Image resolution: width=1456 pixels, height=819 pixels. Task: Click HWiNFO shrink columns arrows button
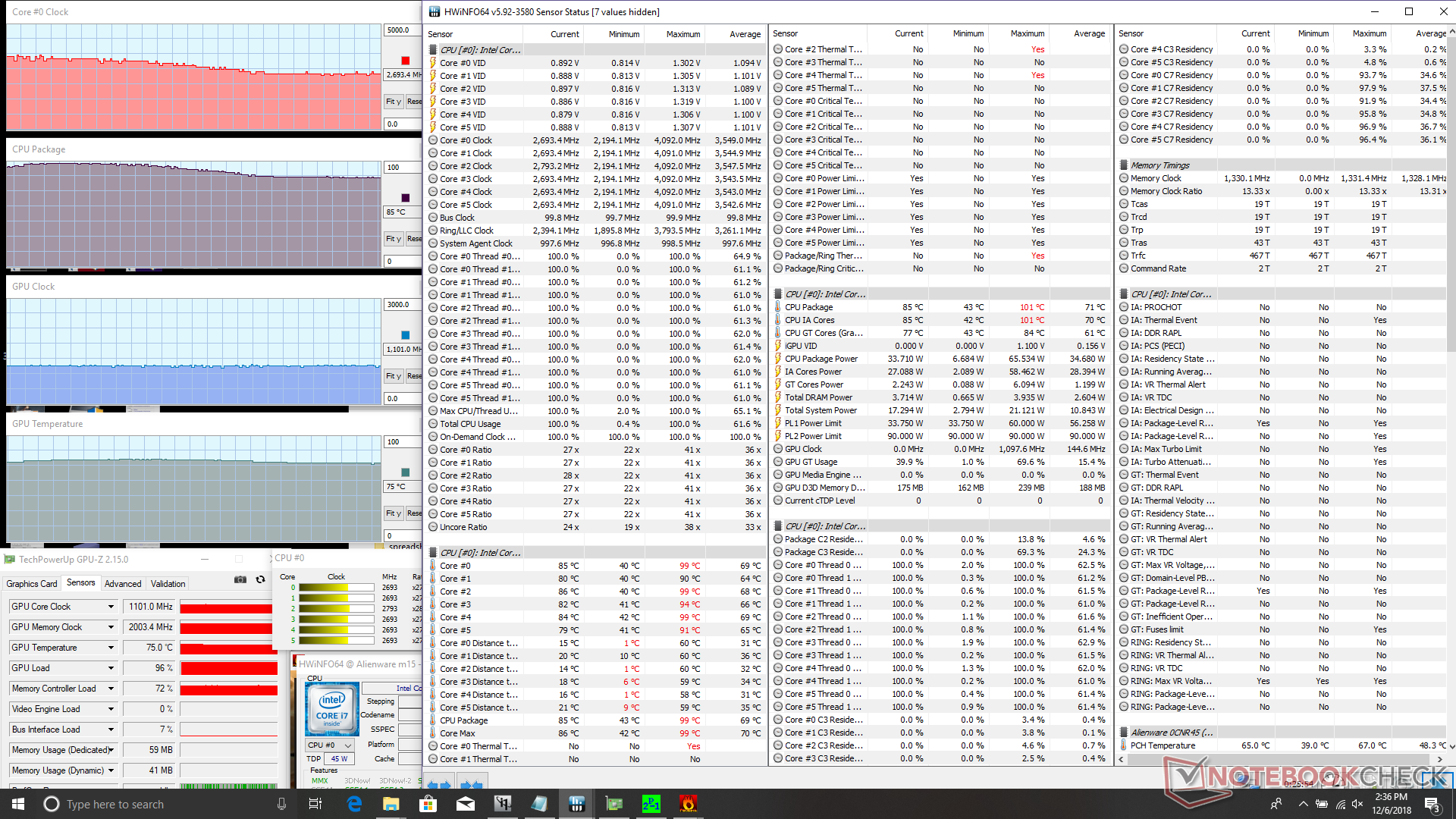pyautogui.click(x=471, y=784)
